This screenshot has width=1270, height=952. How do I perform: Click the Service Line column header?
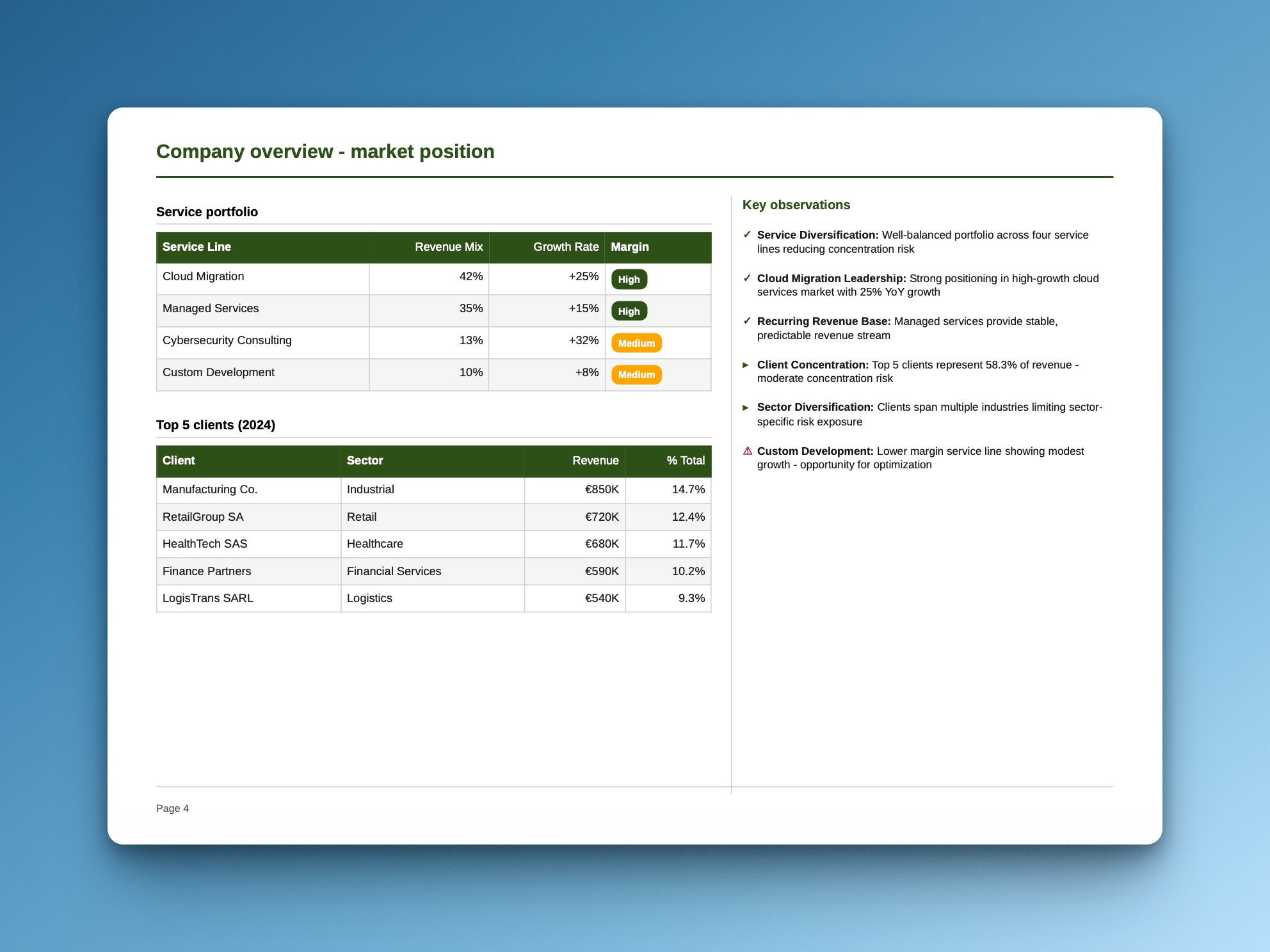pos(197,247)
